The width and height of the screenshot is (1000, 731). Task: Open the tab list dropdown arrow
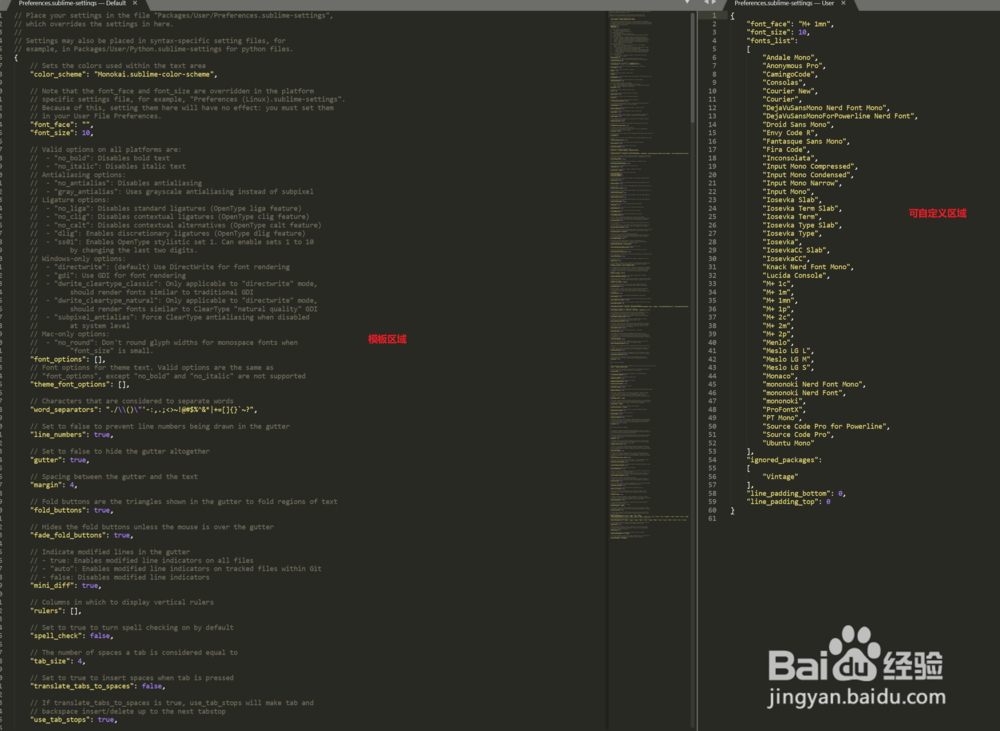pos(688,2)
